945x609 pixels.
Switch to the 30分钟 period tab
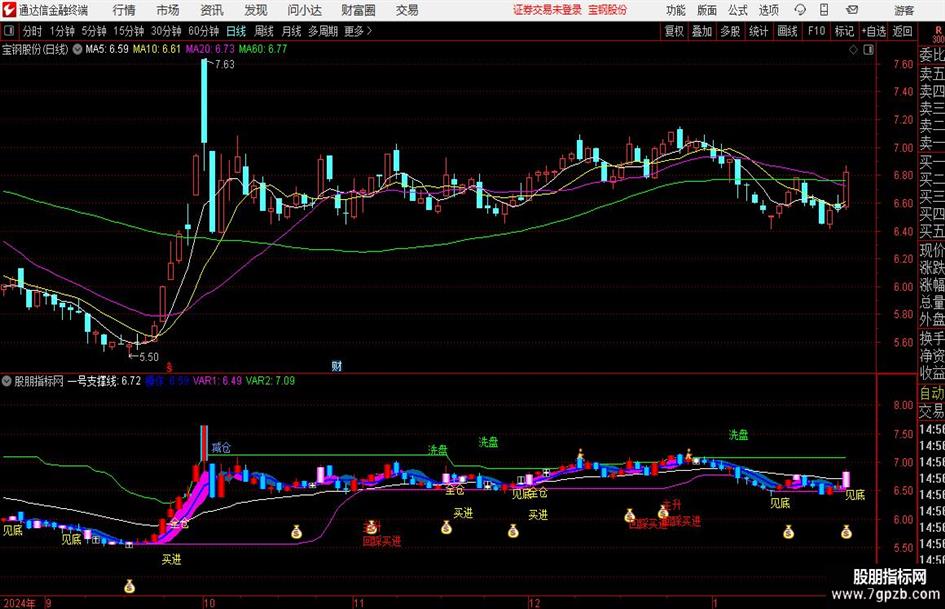(x=166, y=31)
